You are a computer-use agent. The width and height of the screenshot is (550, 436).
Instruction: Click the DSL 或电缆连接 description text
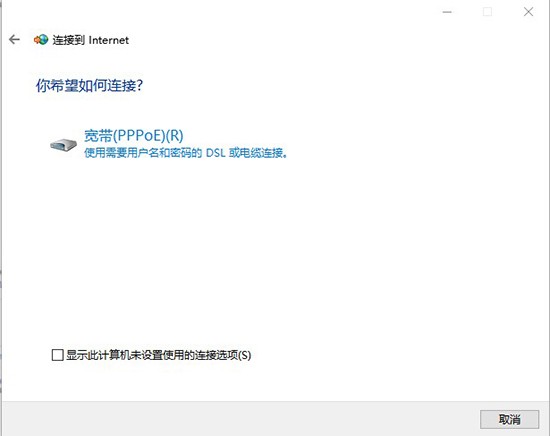(247, 153)
